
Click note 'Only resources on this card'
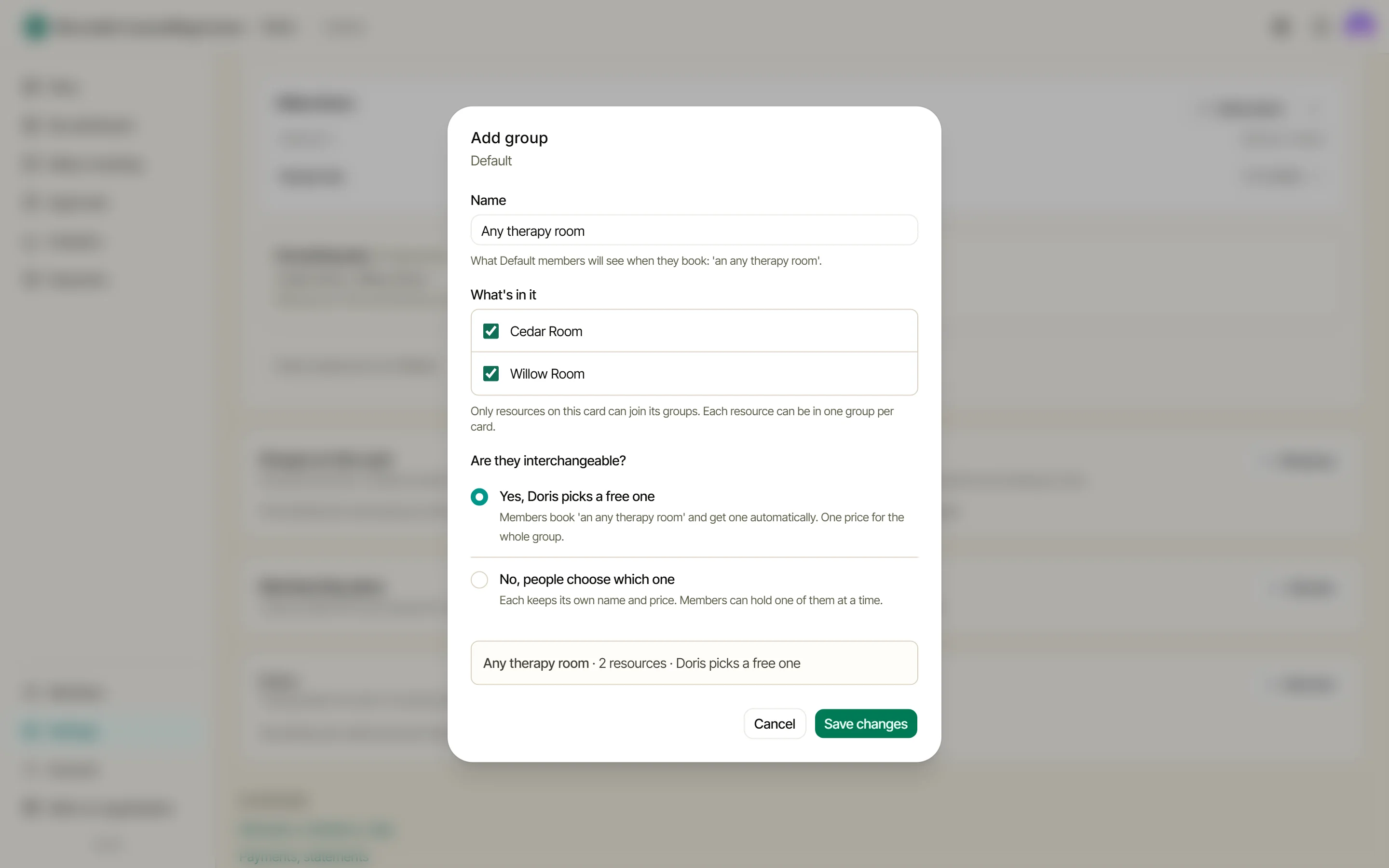(682, 419)
